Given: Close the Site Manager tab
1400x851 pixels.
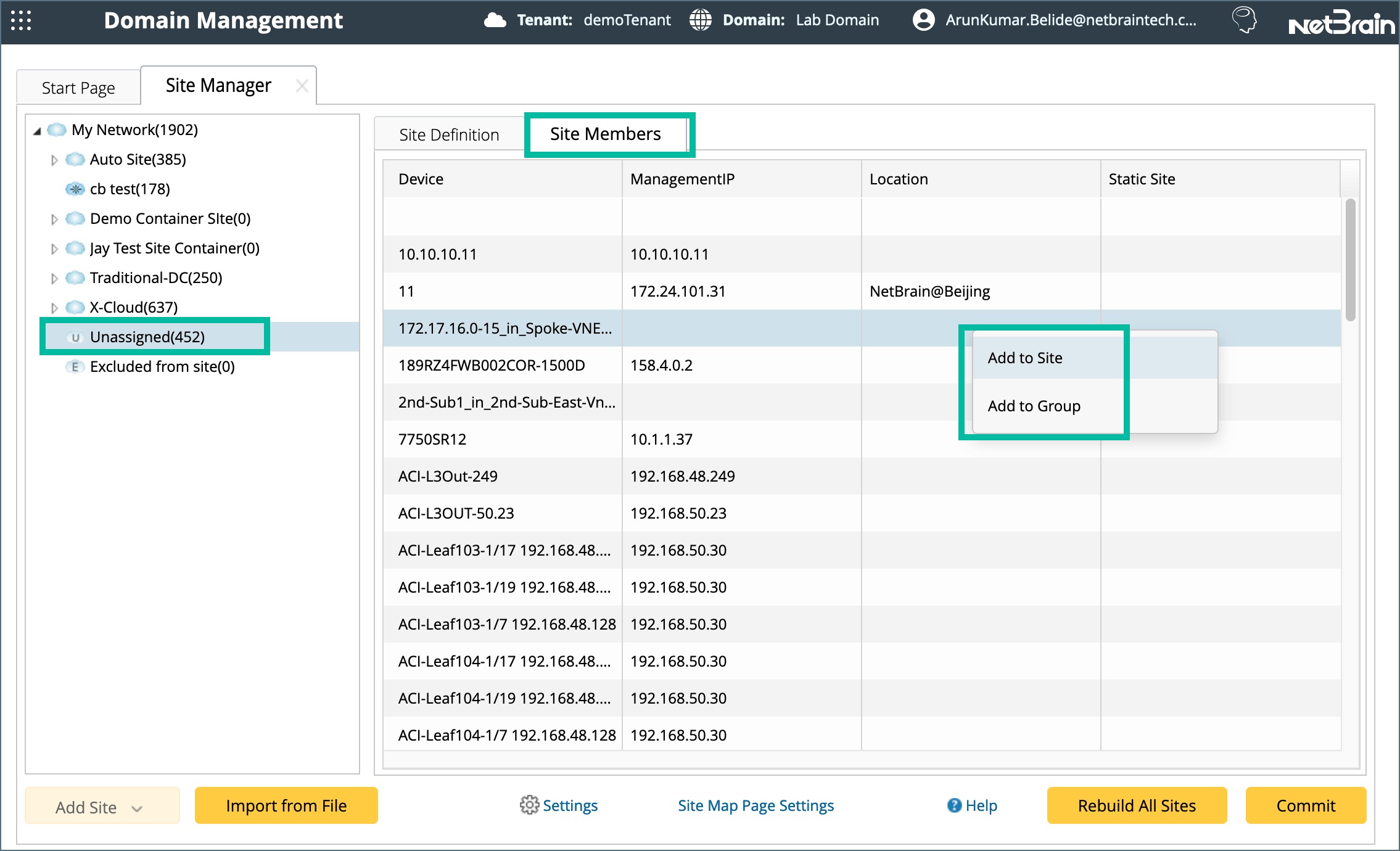Looking at the screenshot, I should click(302, 86).
